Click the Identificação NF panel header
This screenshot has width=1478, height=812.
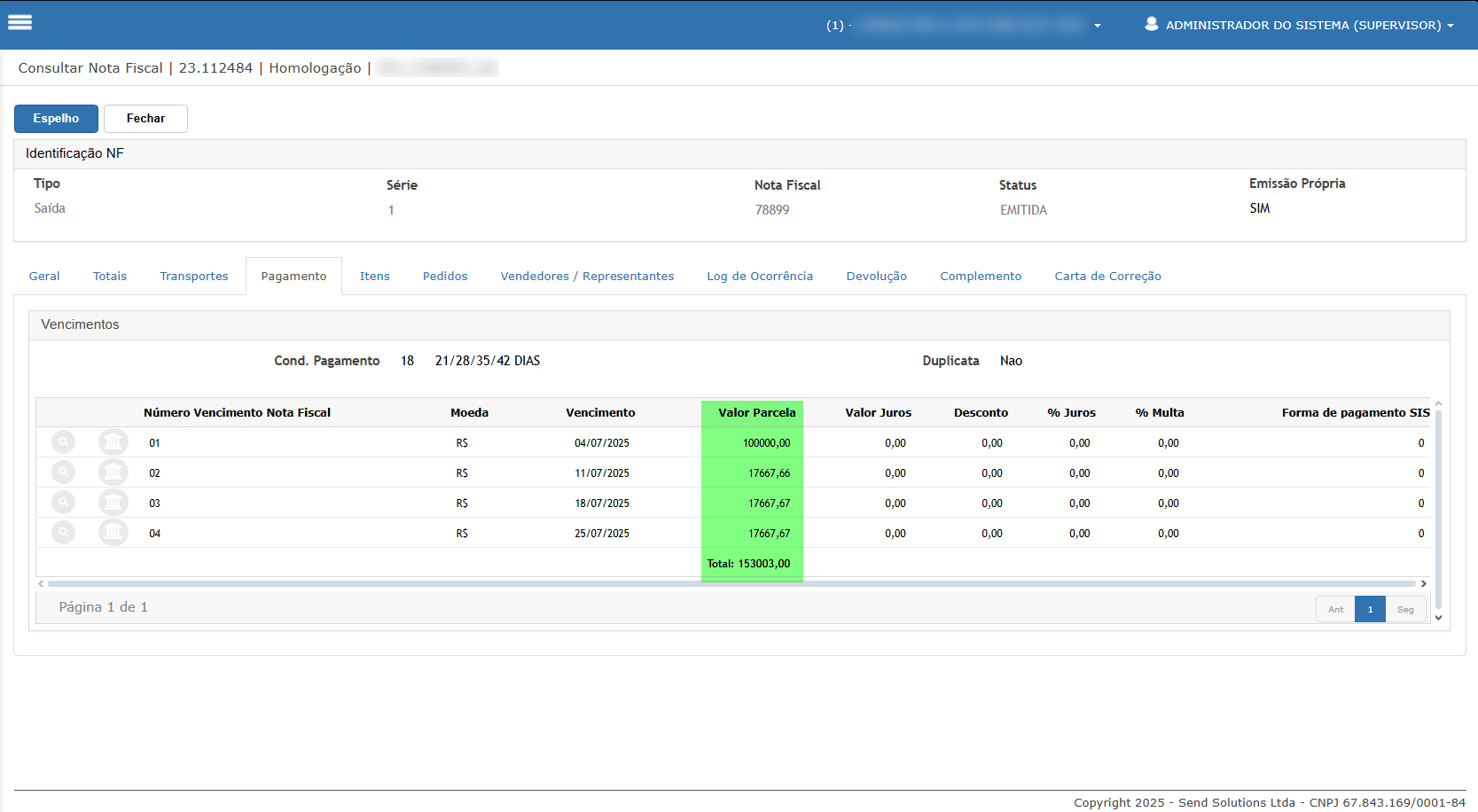tap(739, 153)
